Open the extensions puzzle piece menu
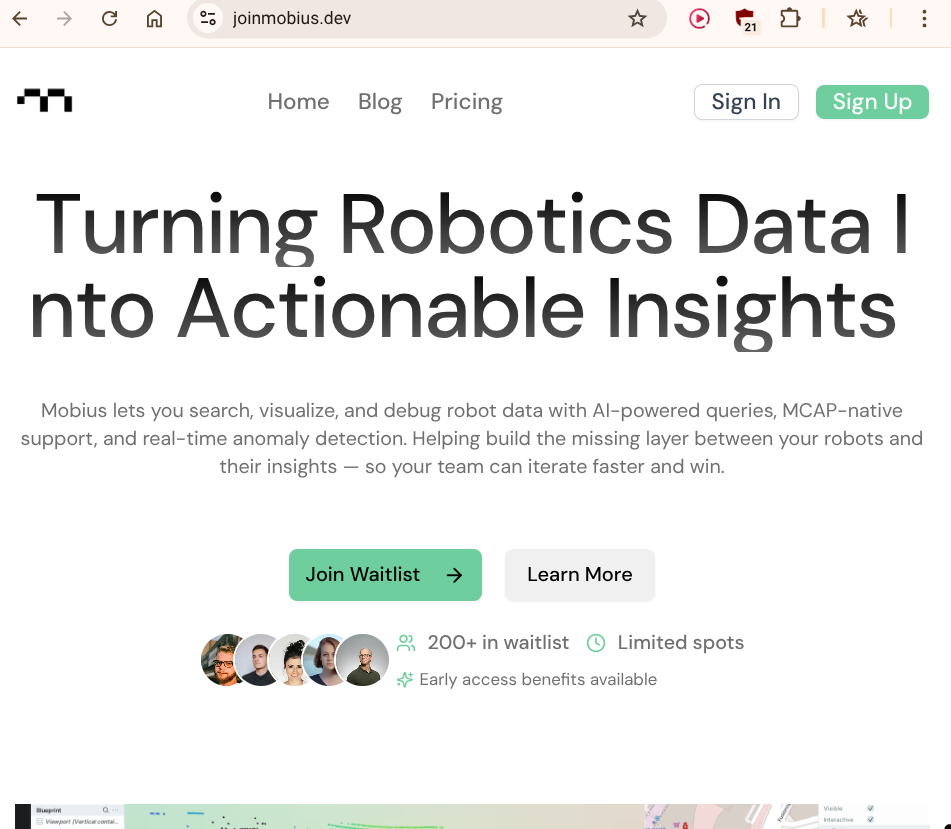Viewport: 951px width, 829px height. point(790,18)
